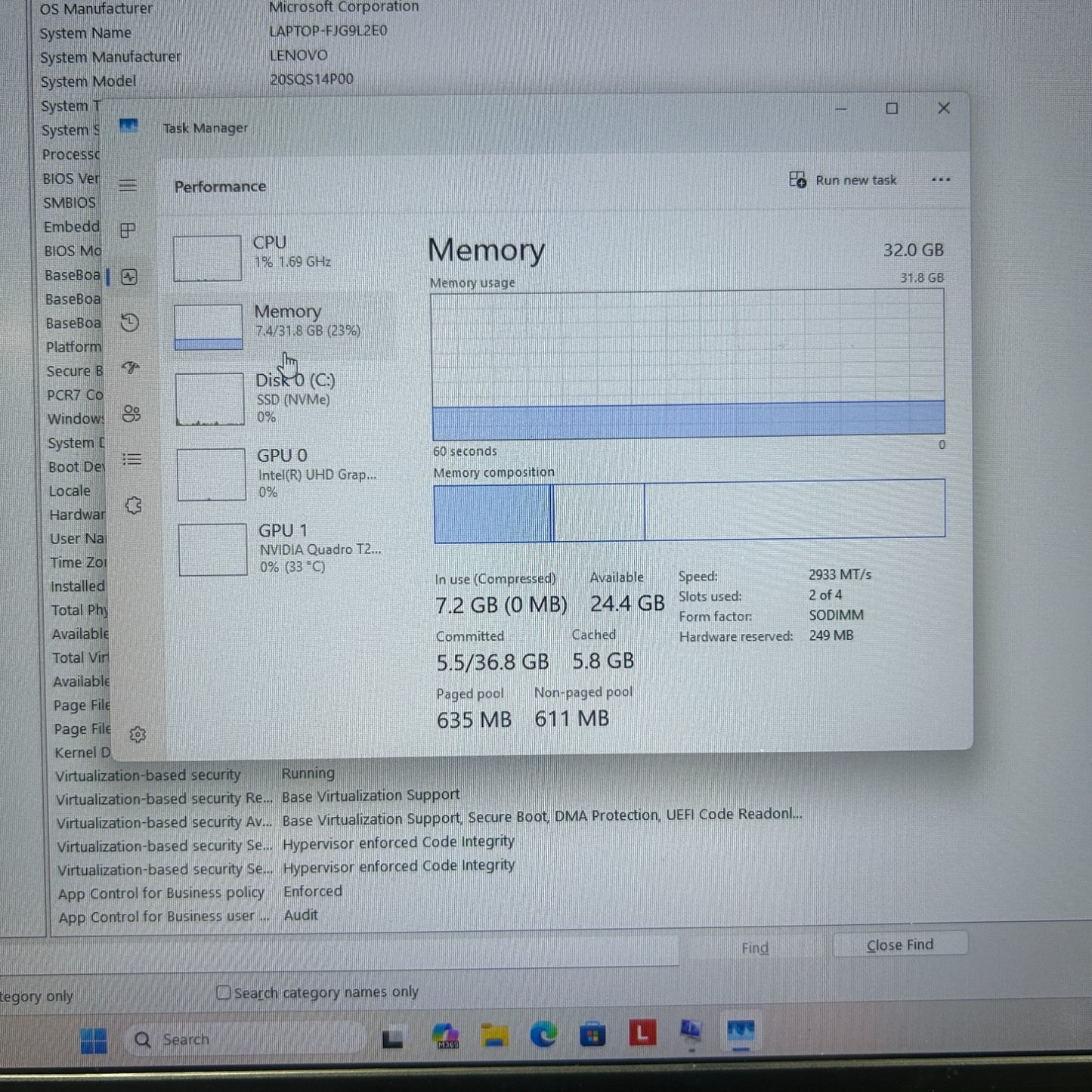Launch Microsoft Edge from the taskbar
Screen dimensions: 1092x1092
pos(543,1035)
